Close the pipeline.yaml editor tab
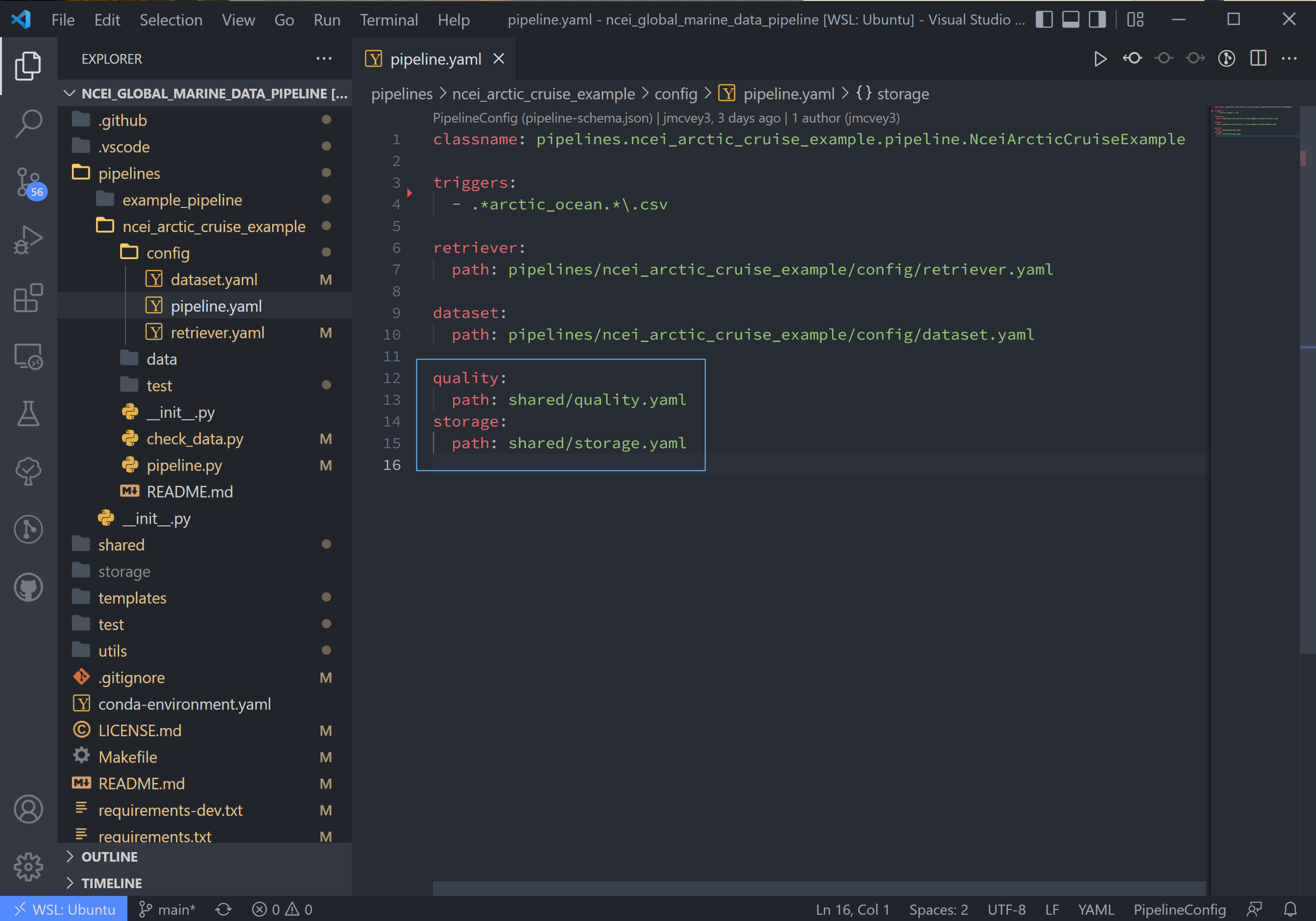This screenshot has width=1316, height=921. pyautogui.click(x=499, y=59)
